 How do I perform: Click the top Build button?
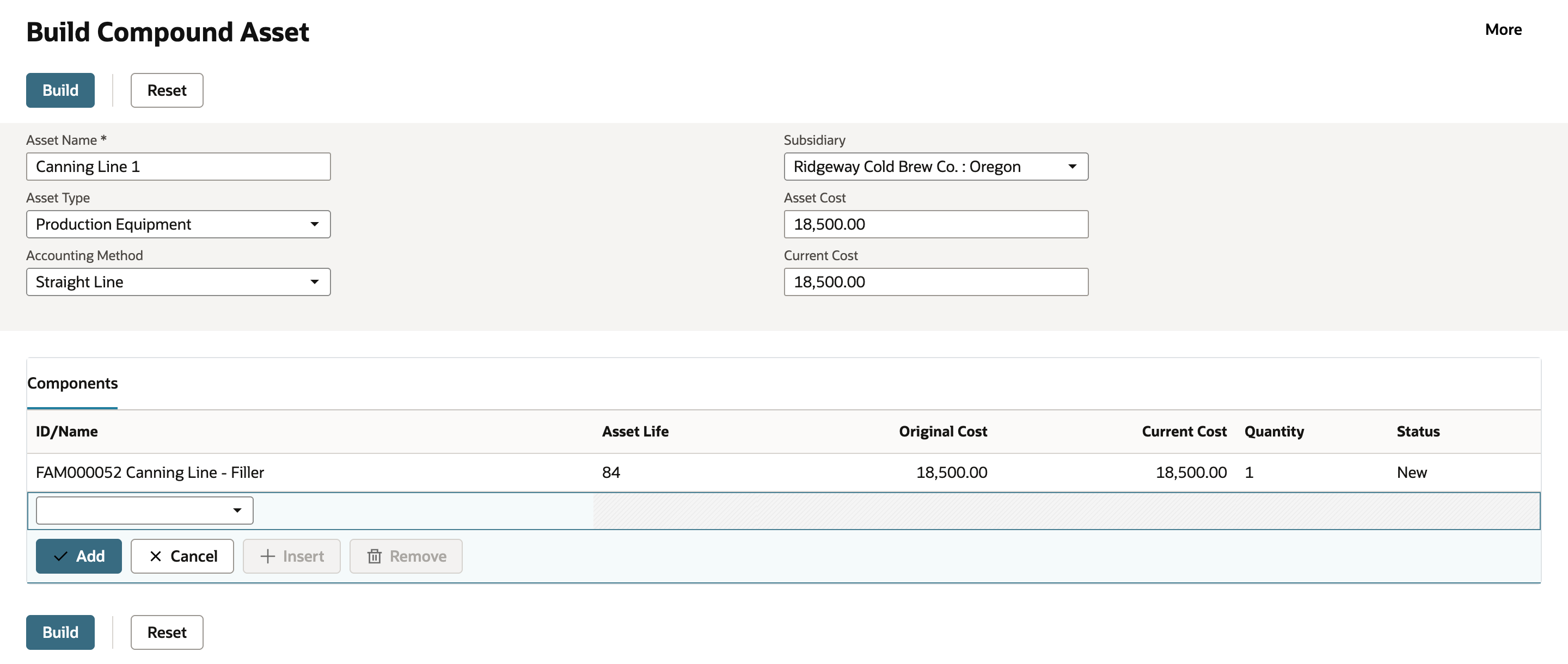coord(60,90)
